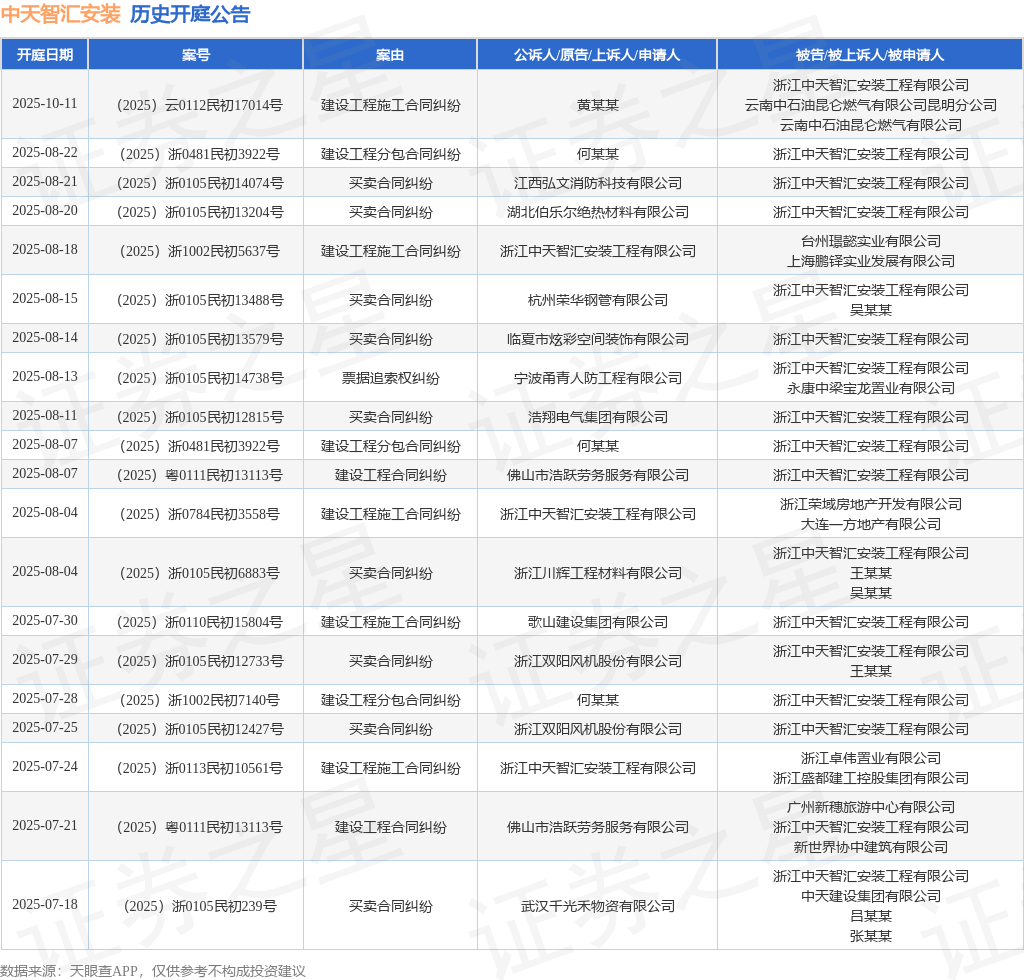The width and height of the screenshot is (1024, 980).
Task: Click 武汉千光禾物资有限公司
Action: pyautogui.click(x=598, y=906)
